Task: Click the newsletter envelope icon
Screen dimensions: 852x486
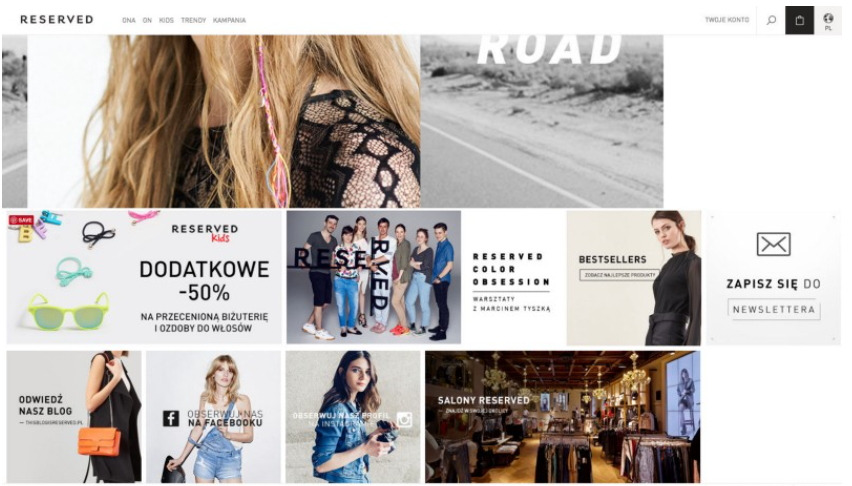Action: click(x=773, y=245)
